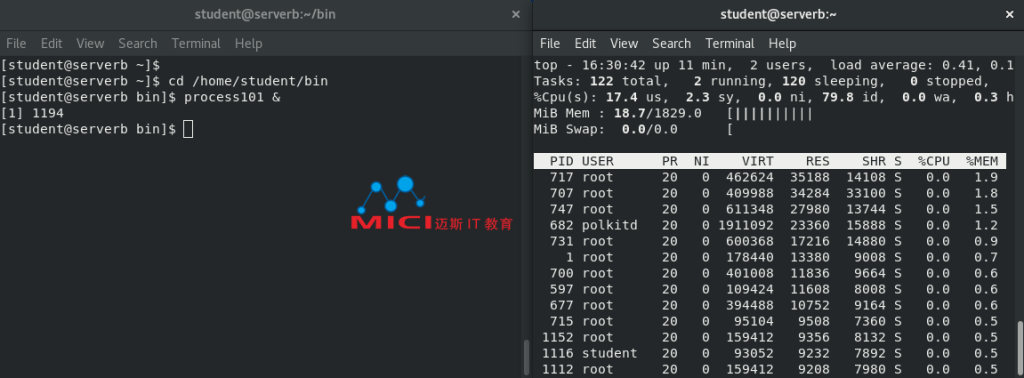Click the left terminal's vertical scrollbar thumb
The image size is (1024, 378).
tap(527, 358)
